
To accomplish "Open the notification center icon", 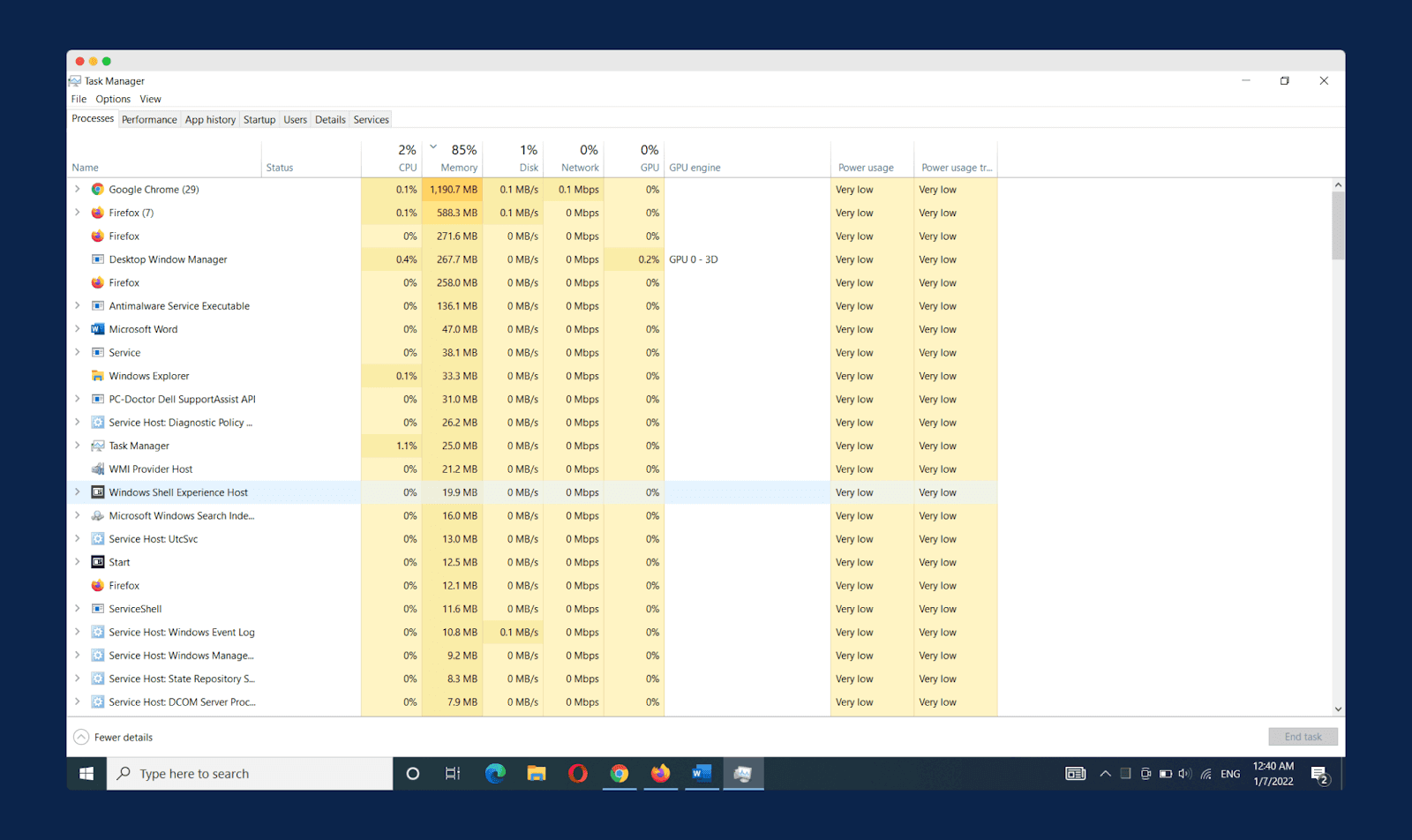I will (x=1320, y=775).
